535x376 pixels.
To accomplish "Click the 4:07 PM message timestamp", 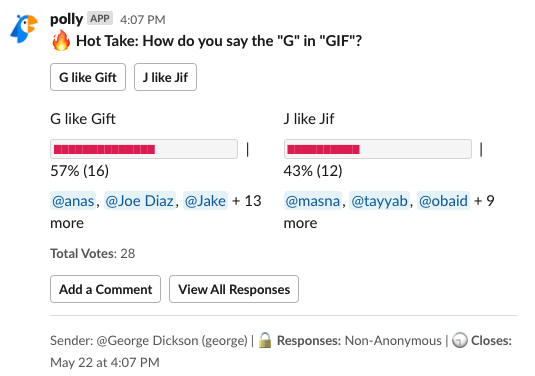I will (x=143, y=20).
